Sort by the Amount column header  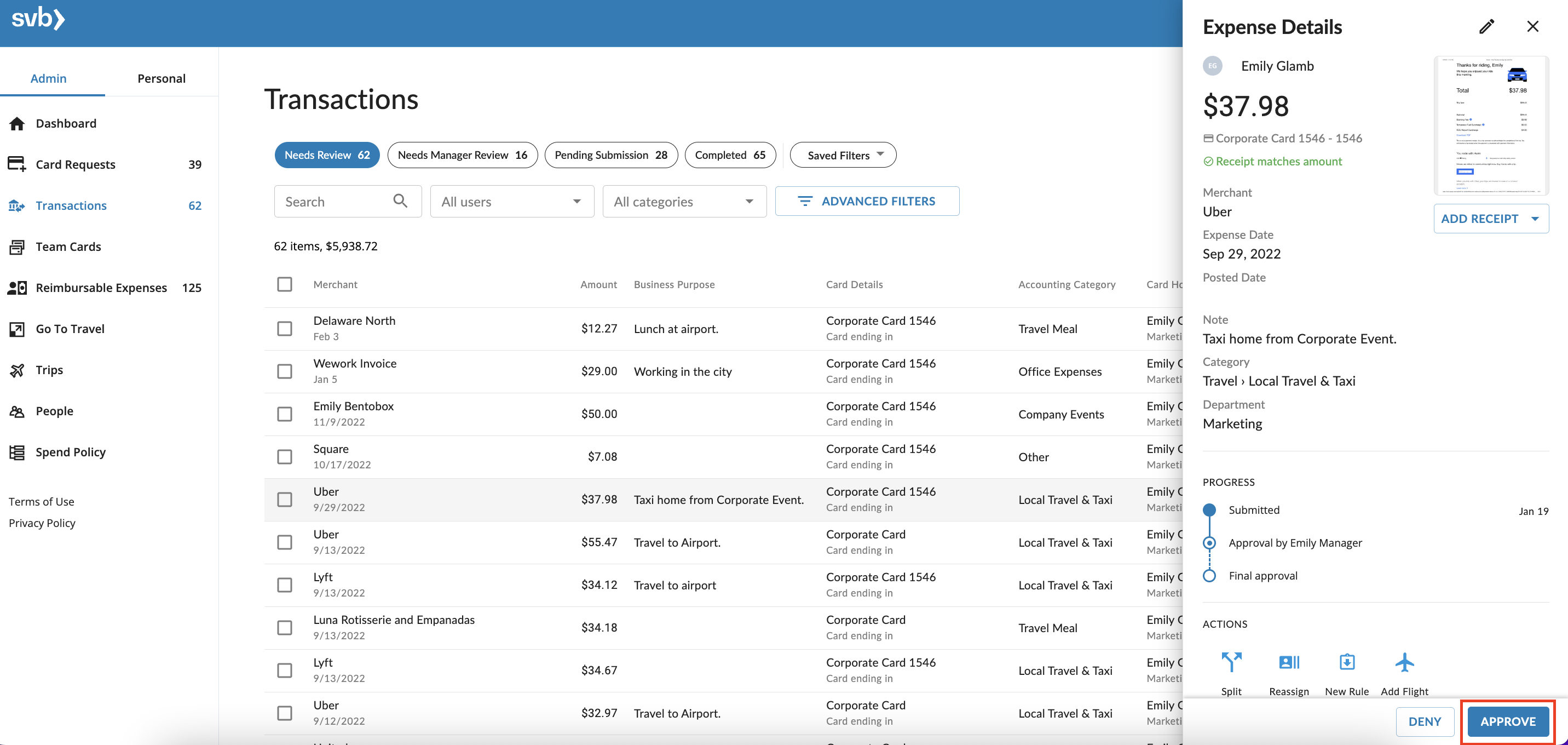(x=598, y=284)
